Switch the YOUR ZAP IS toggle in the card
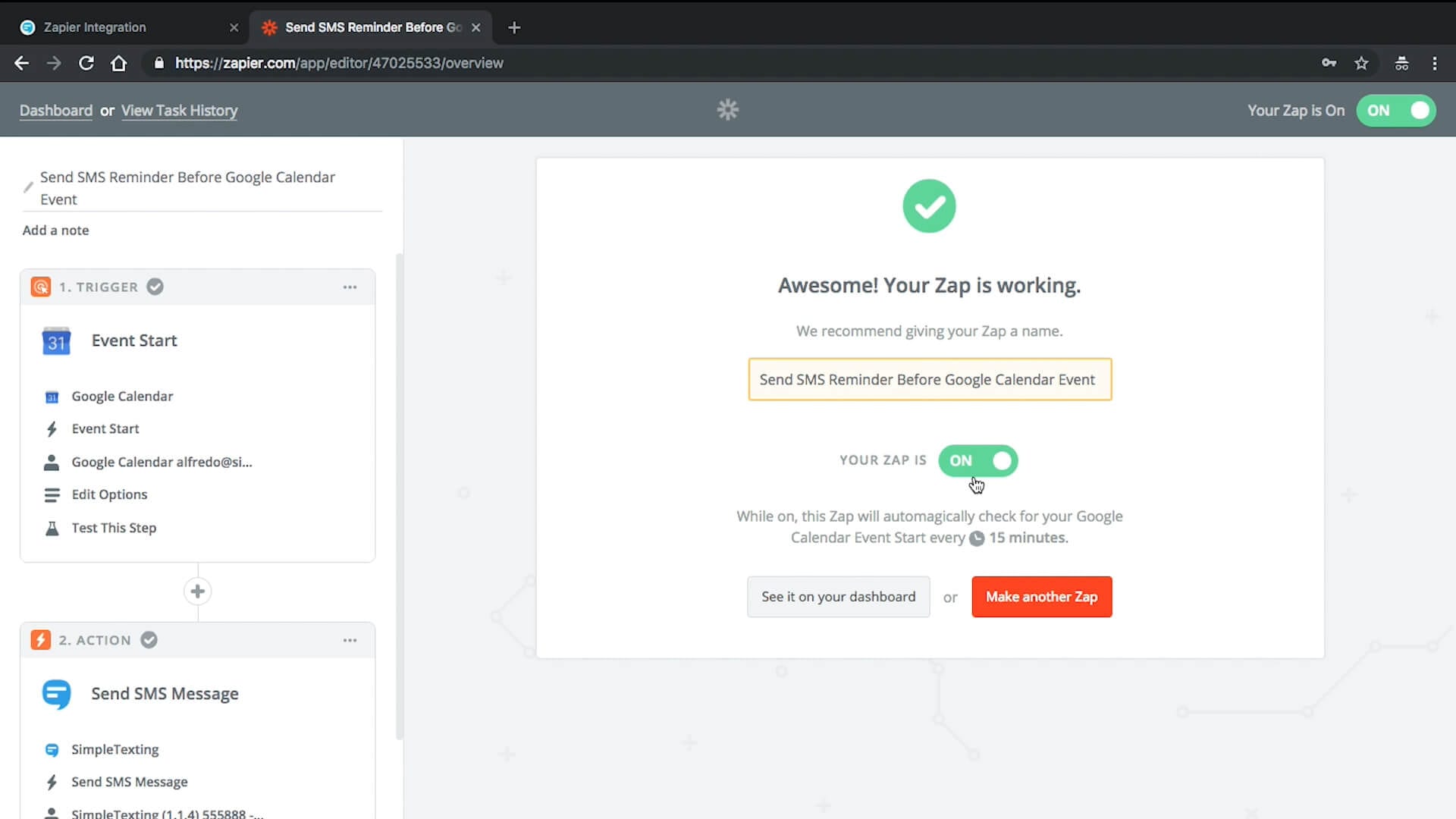This screenshot has width=1456, height=819. (x=977, y=460)
